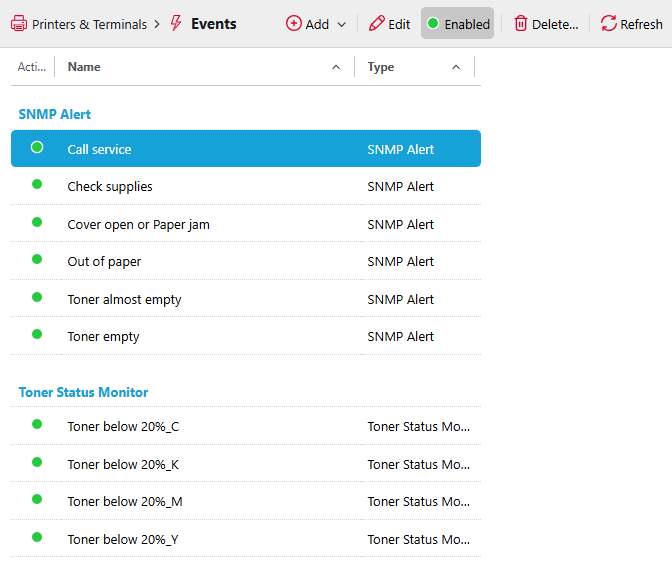672x562 pixels.
Task: Open Printers & Terminals breadcrumb link
Action: click(x=89, y=24)
